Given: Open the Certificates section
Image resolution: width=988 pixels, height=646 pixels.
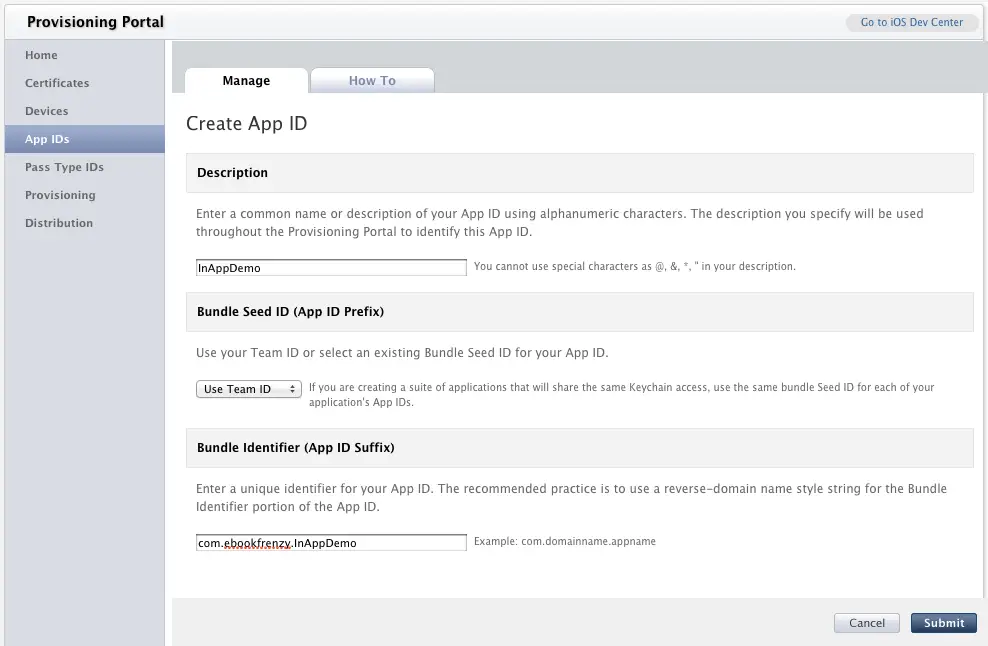Looking at the screenshot, I should click(x=56, y=83).
